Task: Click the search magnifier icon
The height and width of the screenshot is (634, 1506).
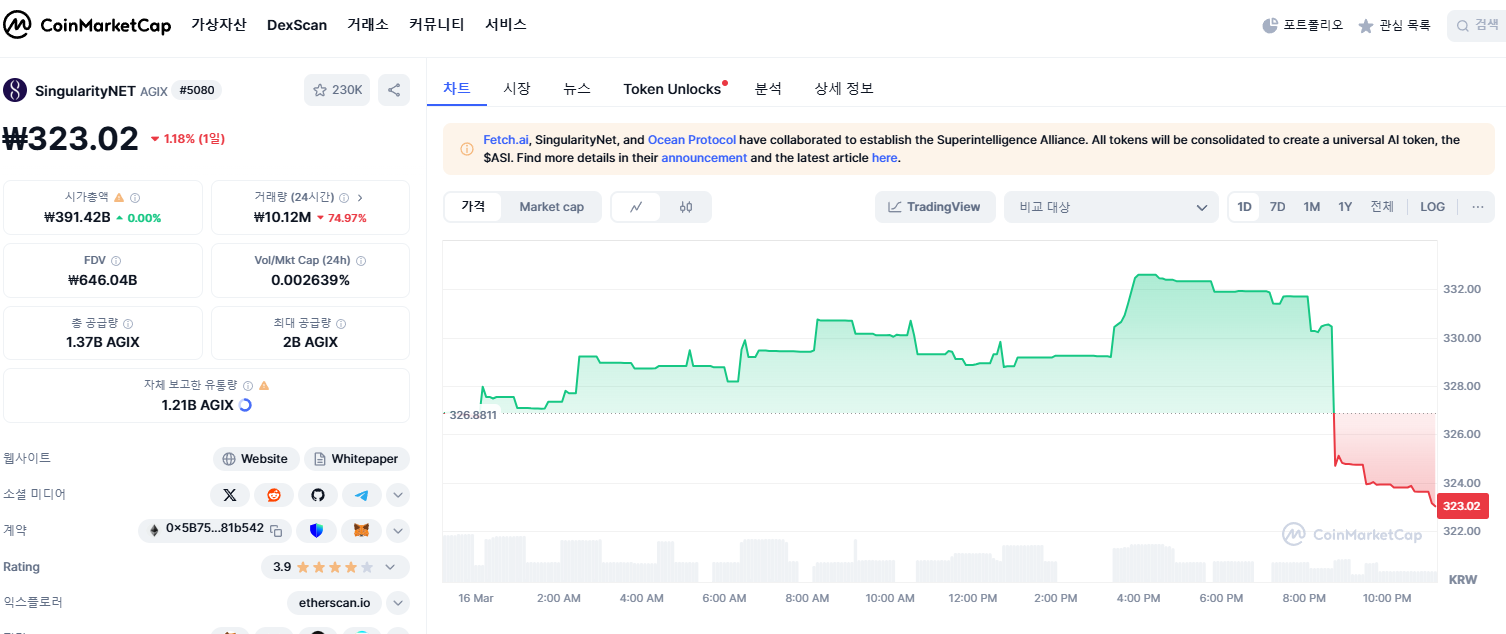Action: pos(1463,26)
